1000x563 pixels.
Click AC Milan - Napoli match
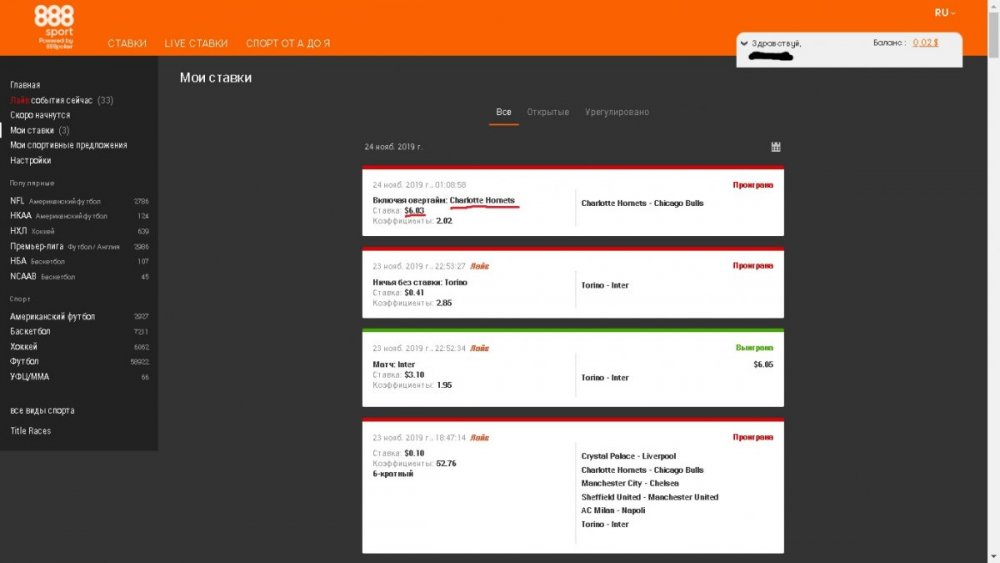click(x=613, y=510)
